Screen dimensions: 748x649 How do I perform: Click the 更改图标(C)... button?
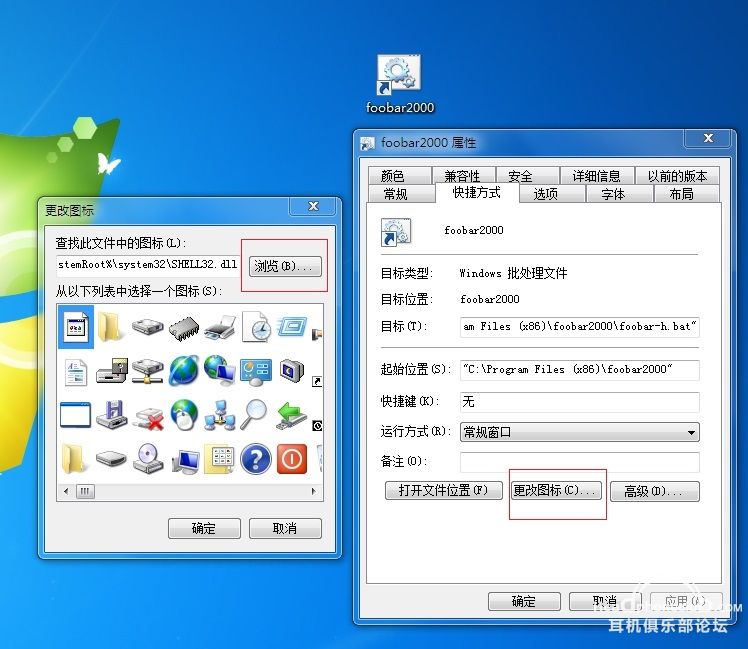(x=556, y=490)
